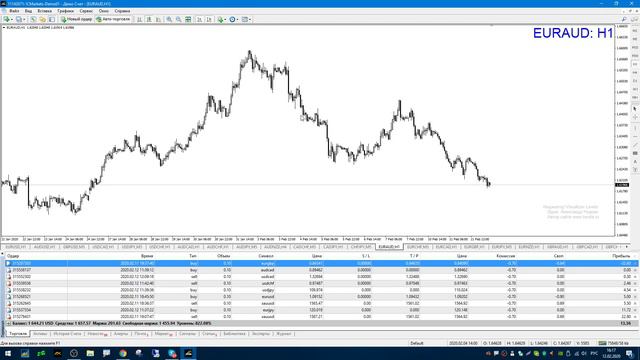The image size is (640, 360).
Task: Open Chrome from the Windows taskbar
Action: (x=123, y=353)
